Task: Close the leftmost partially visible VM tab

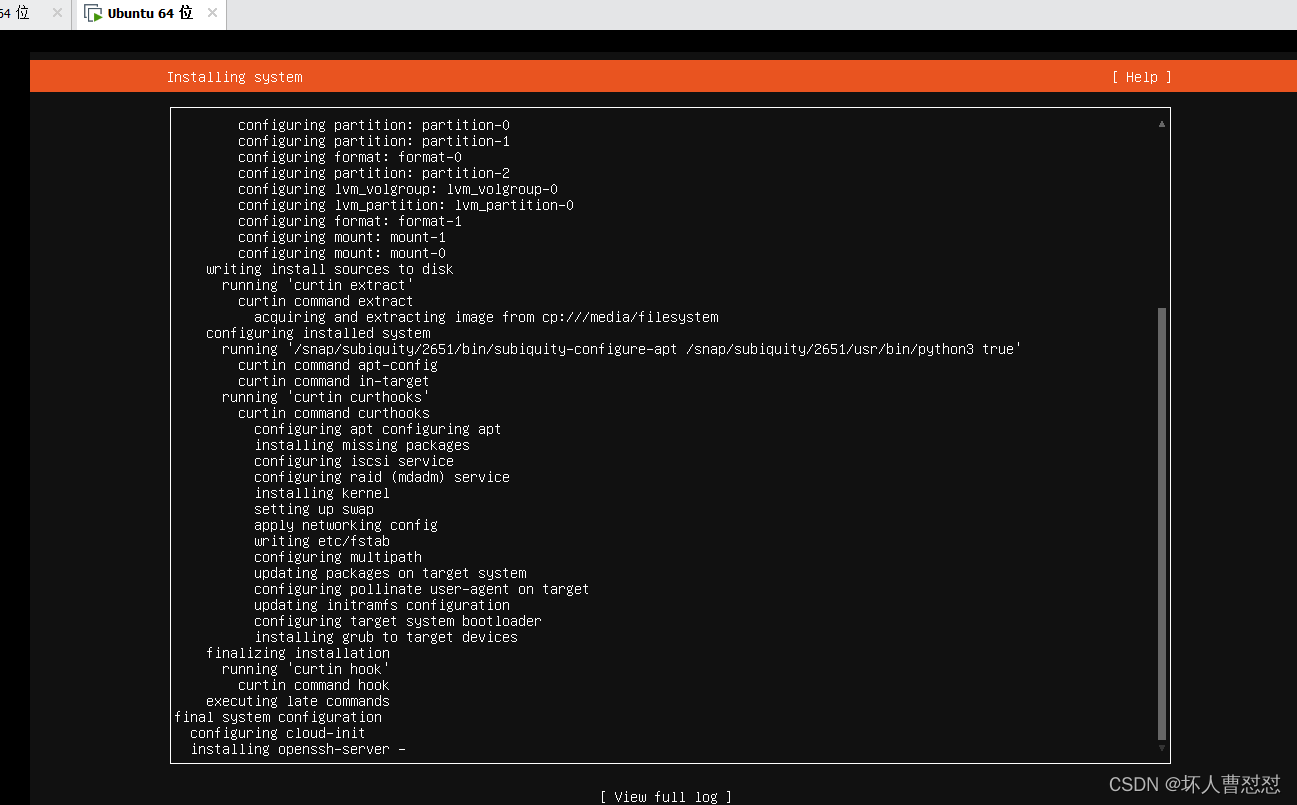Action: [x=56, y=14]
